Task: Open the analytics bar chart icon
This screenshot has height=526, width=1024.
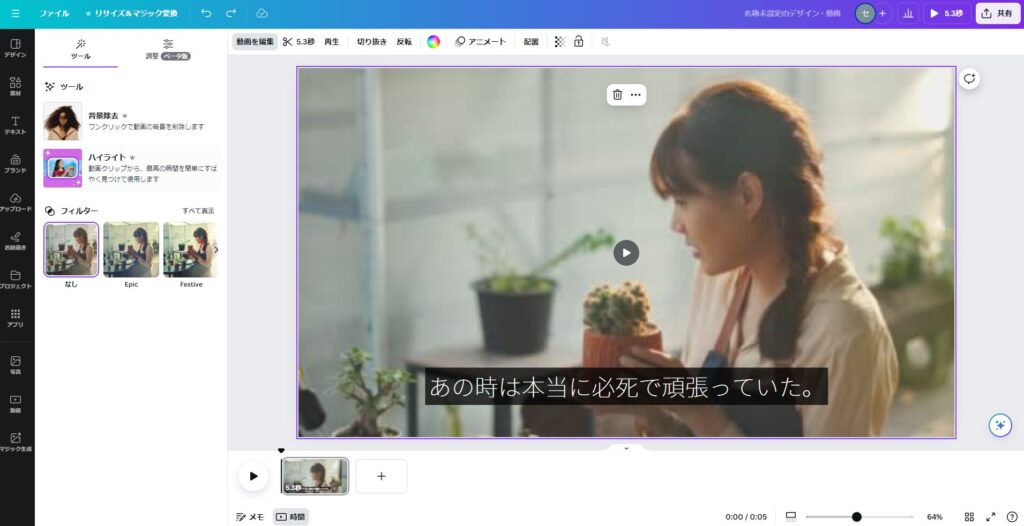Action: pos(908,13)
